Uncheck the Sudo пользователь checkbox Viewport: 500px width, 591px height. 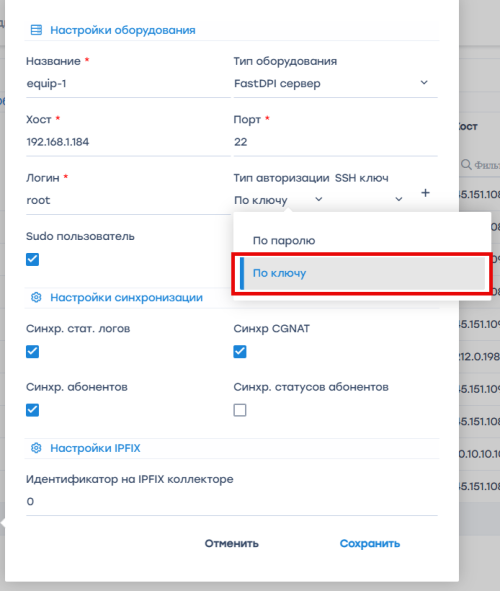pos(32,259)
